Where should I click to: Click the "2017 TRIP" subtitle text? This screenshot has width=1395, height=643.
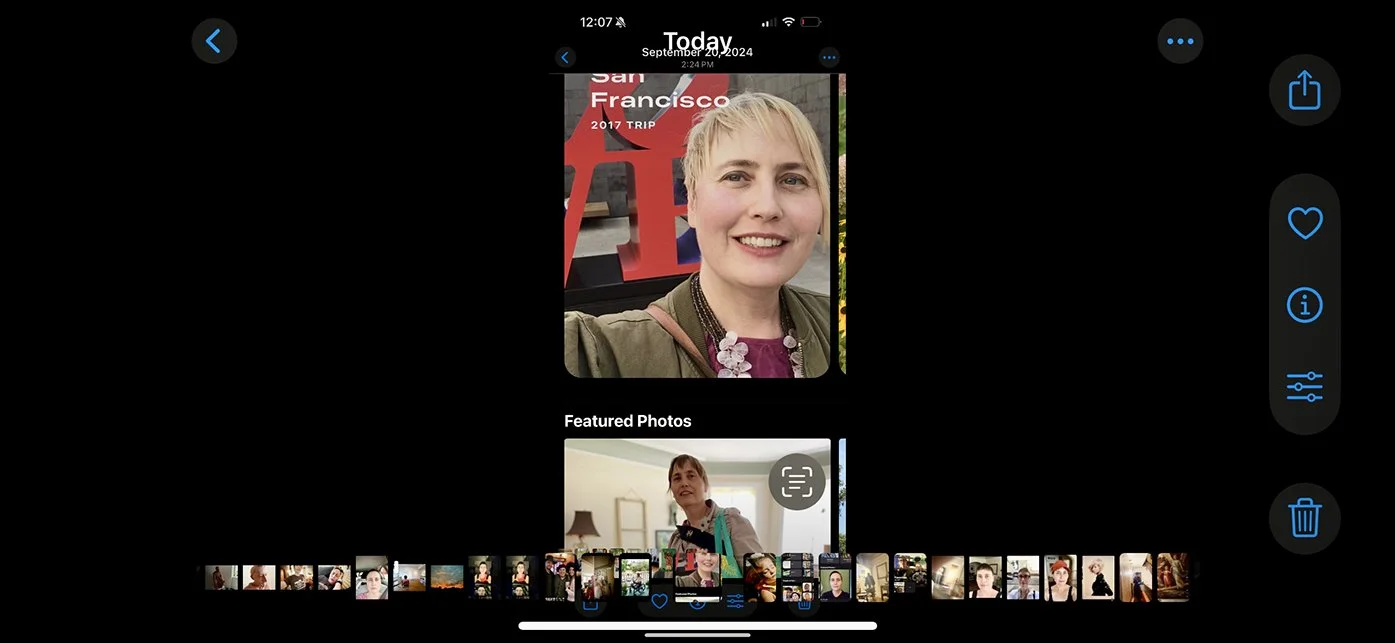click(x=623, y=125)
